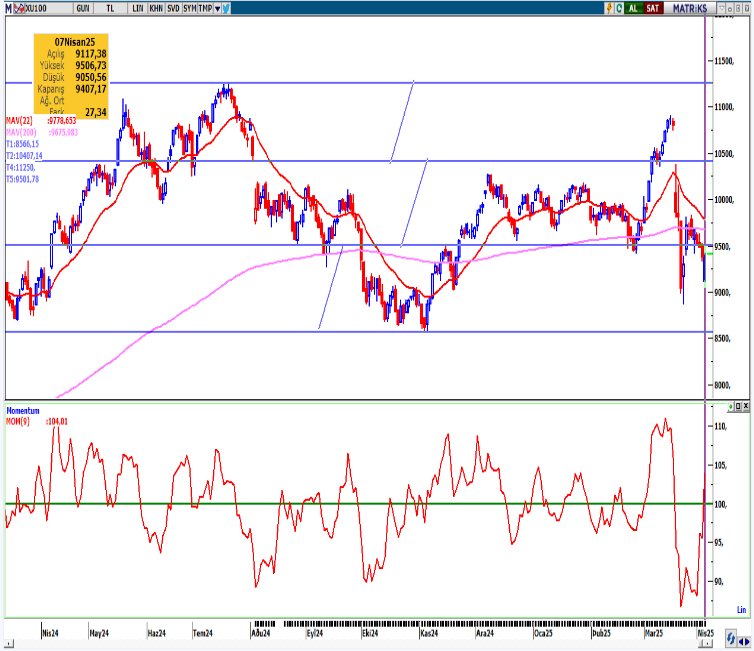Click the MAV(200) moving average label

[42, 132]
